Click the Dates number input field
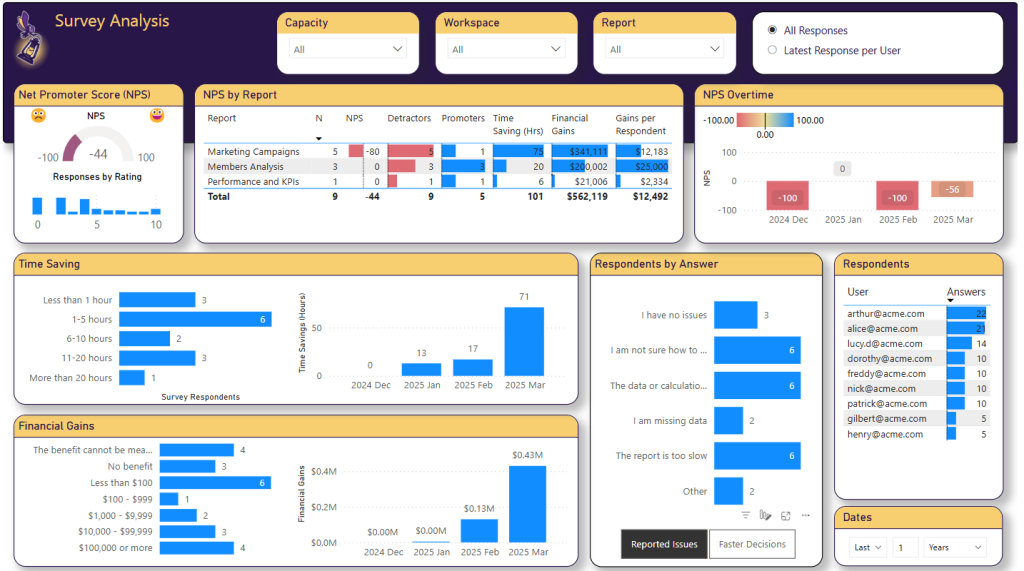The width and height of the screenshot is (1024, 571). [905, 547]
